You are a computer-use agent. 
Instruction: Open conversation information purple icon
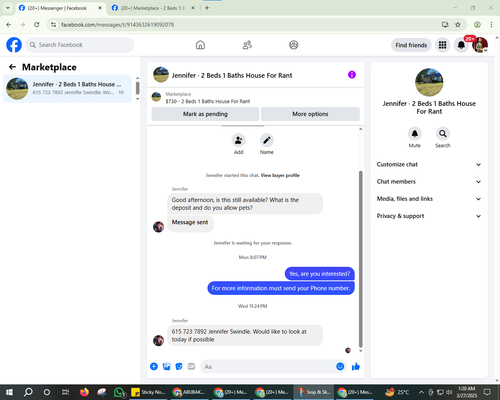[352, 75]
